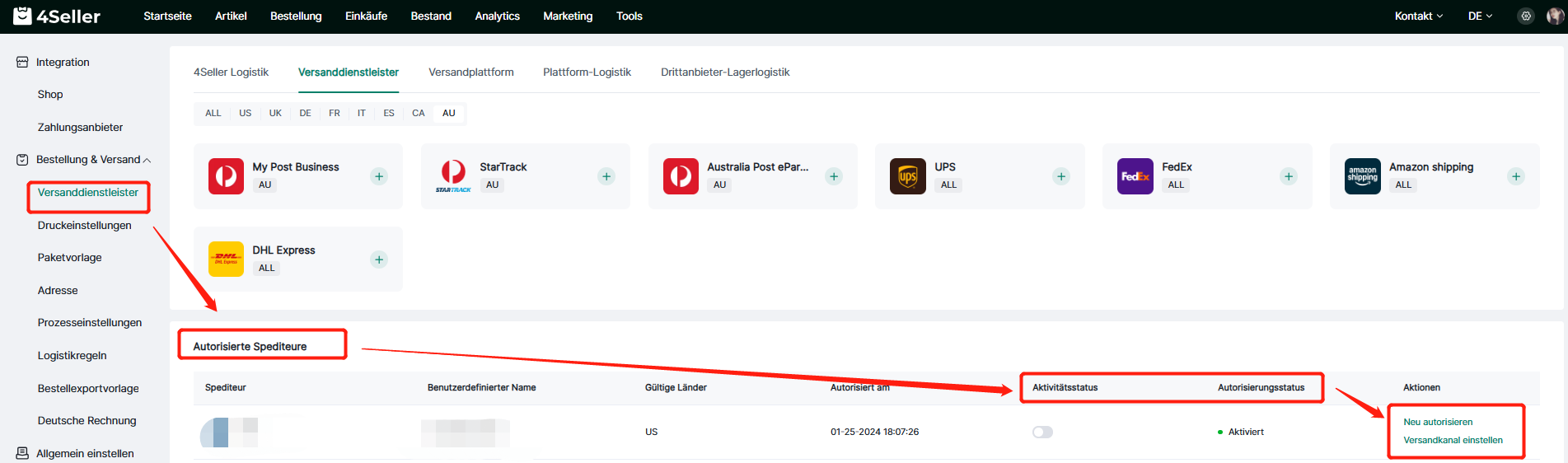Add Amazon shipping via plus icon
The width and height of the screenshot is (1568, 463).
1516,176
